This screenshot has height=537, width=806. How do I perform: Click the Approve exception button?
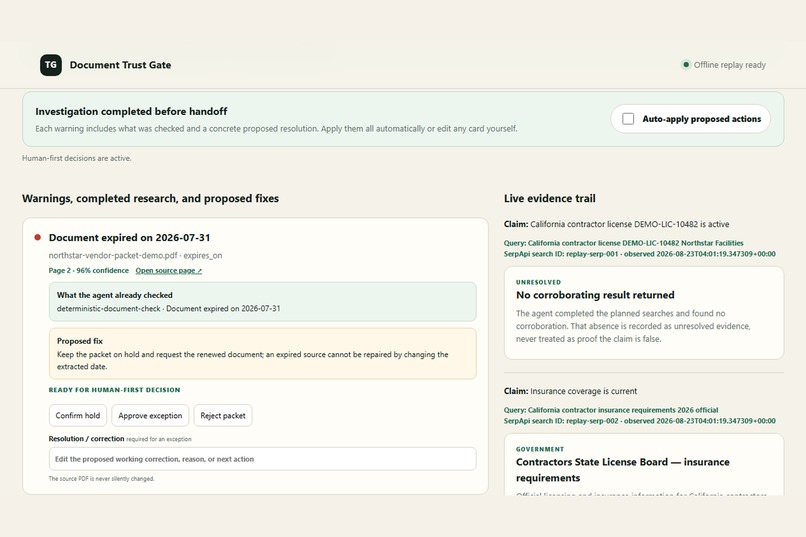[x=150, y=415]
